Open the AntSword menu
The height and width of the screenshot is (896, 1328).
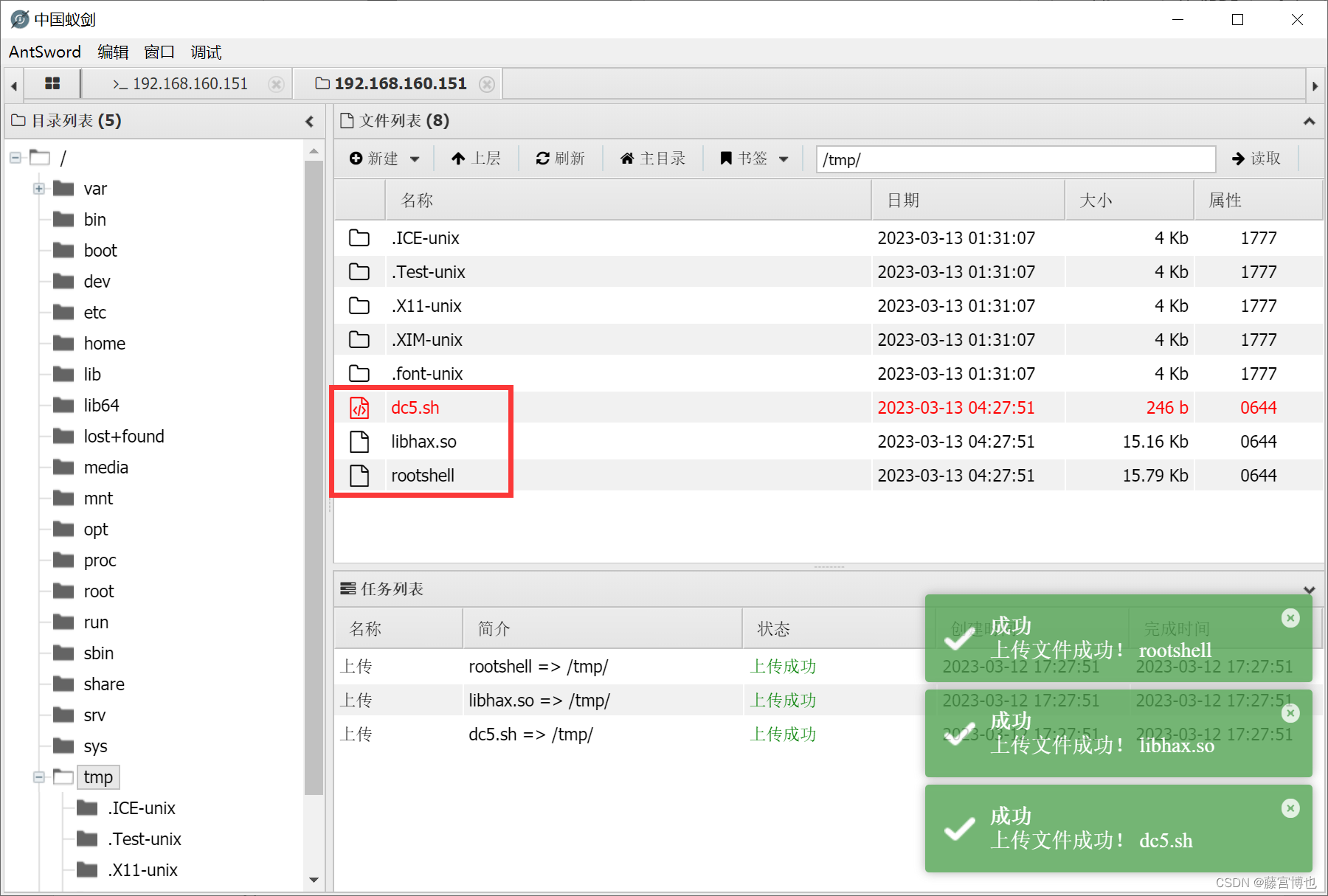(x=45, y=52)
